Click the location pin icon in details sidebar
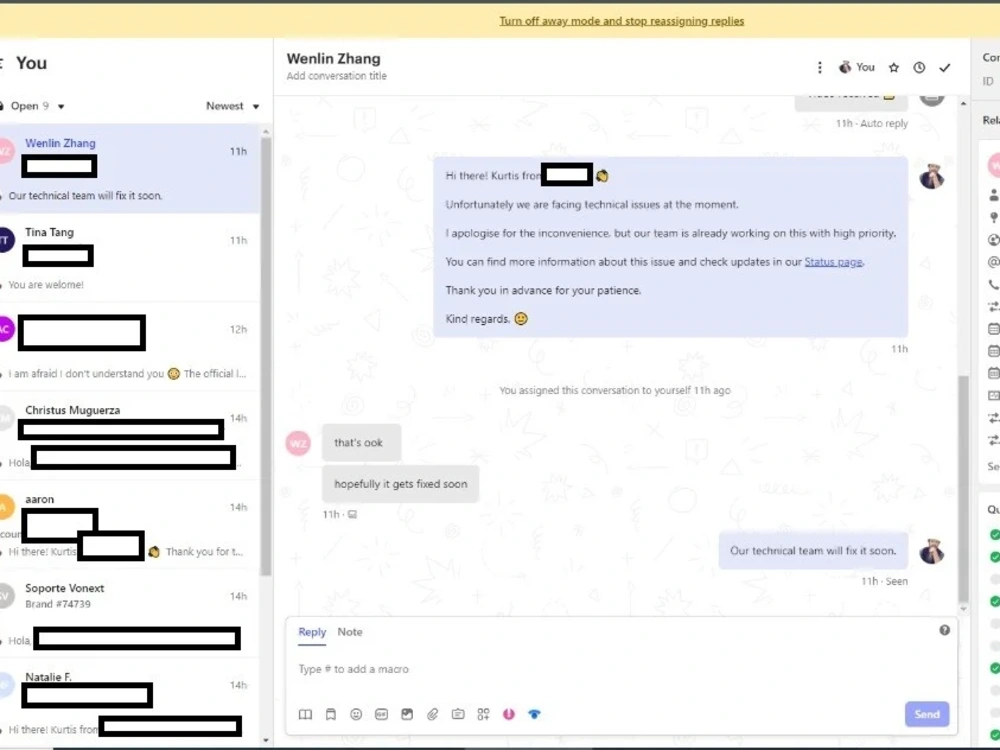This screenshot has width=1000, height=750. pos(994,218)
